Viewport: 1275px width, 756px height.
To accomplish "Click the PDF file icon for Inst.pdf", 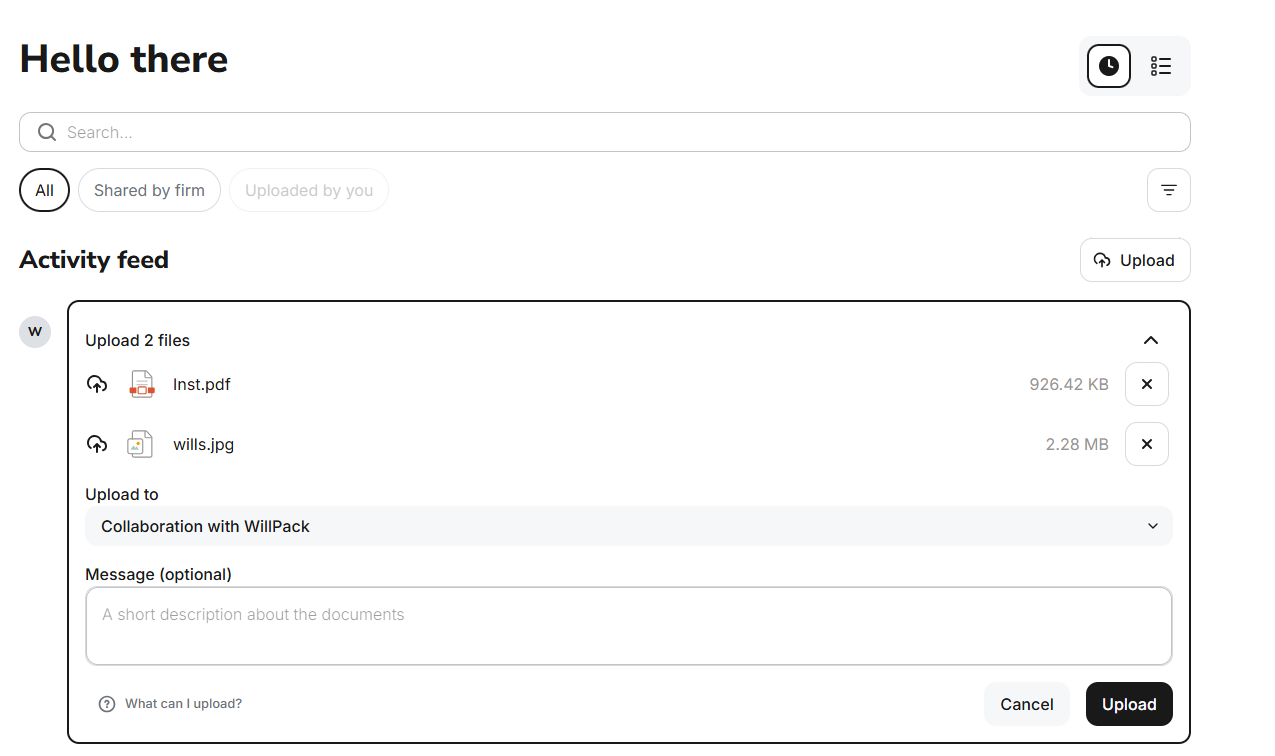I will point(142,384).
